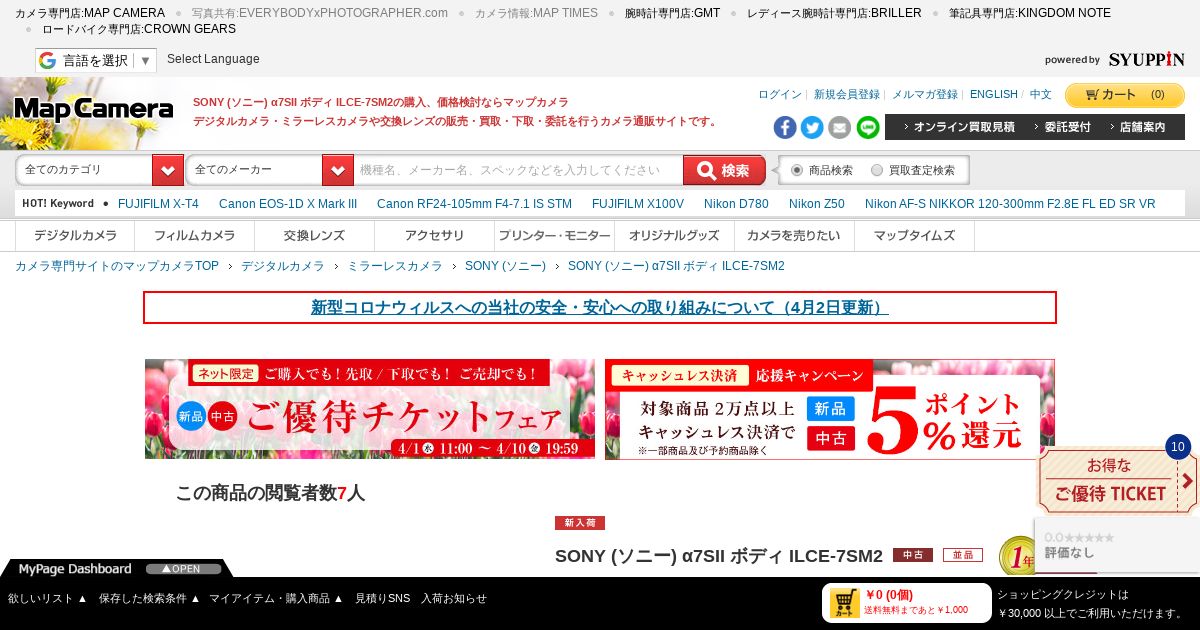Click the 新規会員登録 link
The height and width of the screenshot is (630, 1200).
(x=847, y=94)
